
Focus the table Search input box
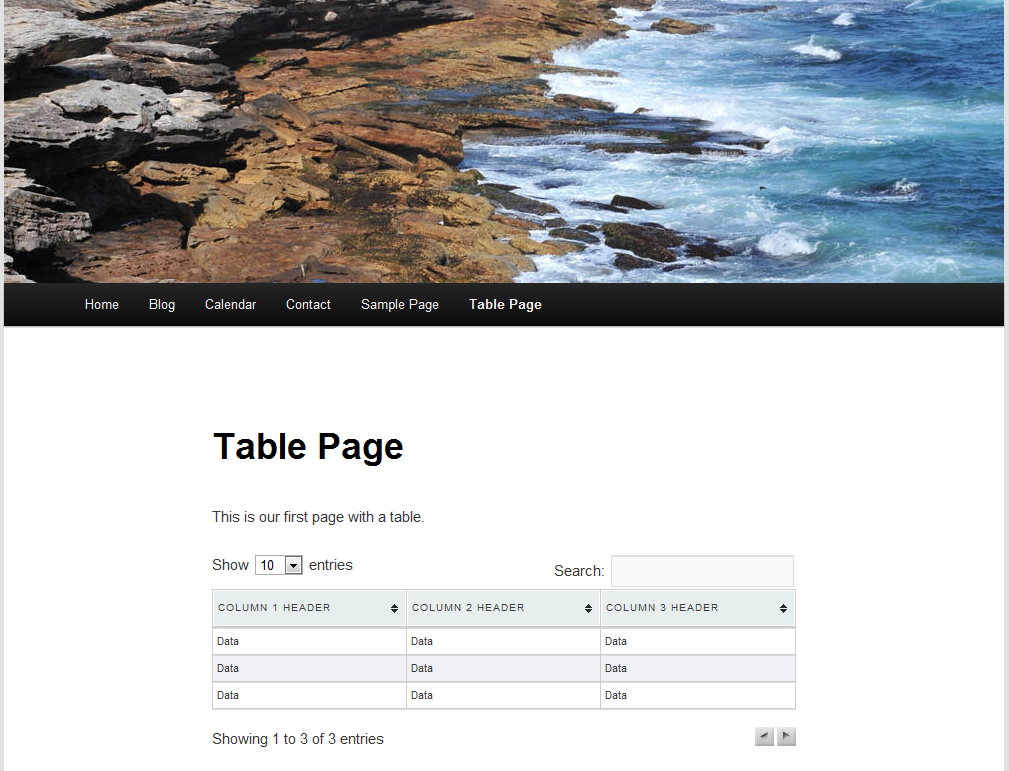click(x=702, y=571)
